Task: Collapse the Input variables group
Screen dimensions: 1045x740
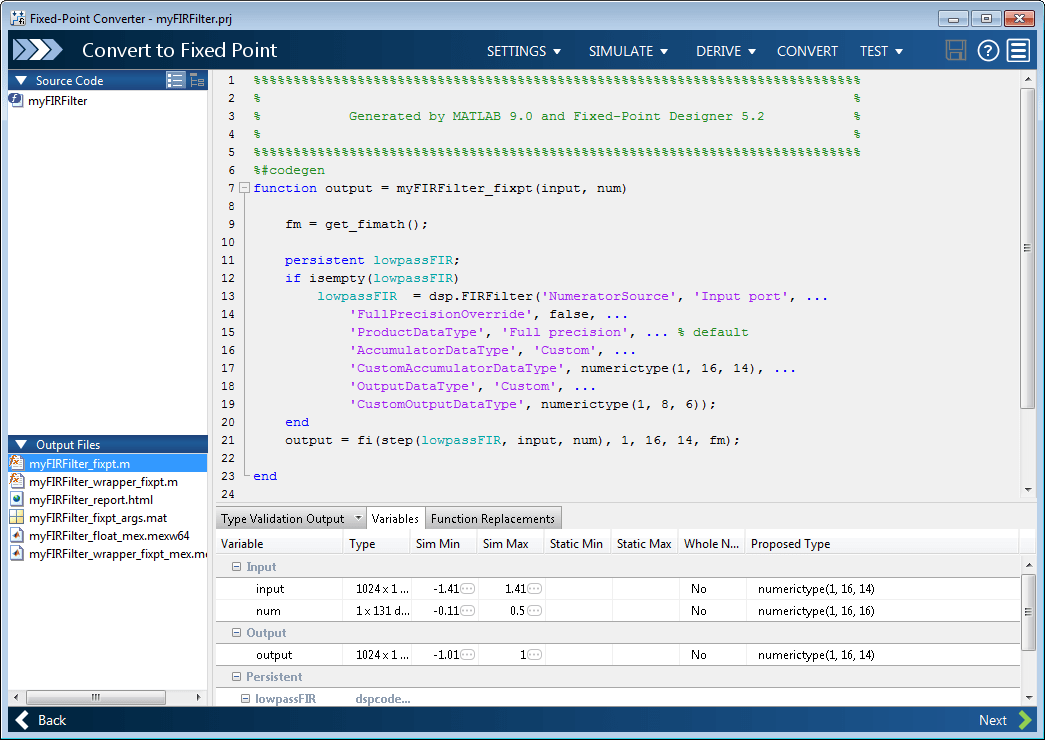Action: 237,567
